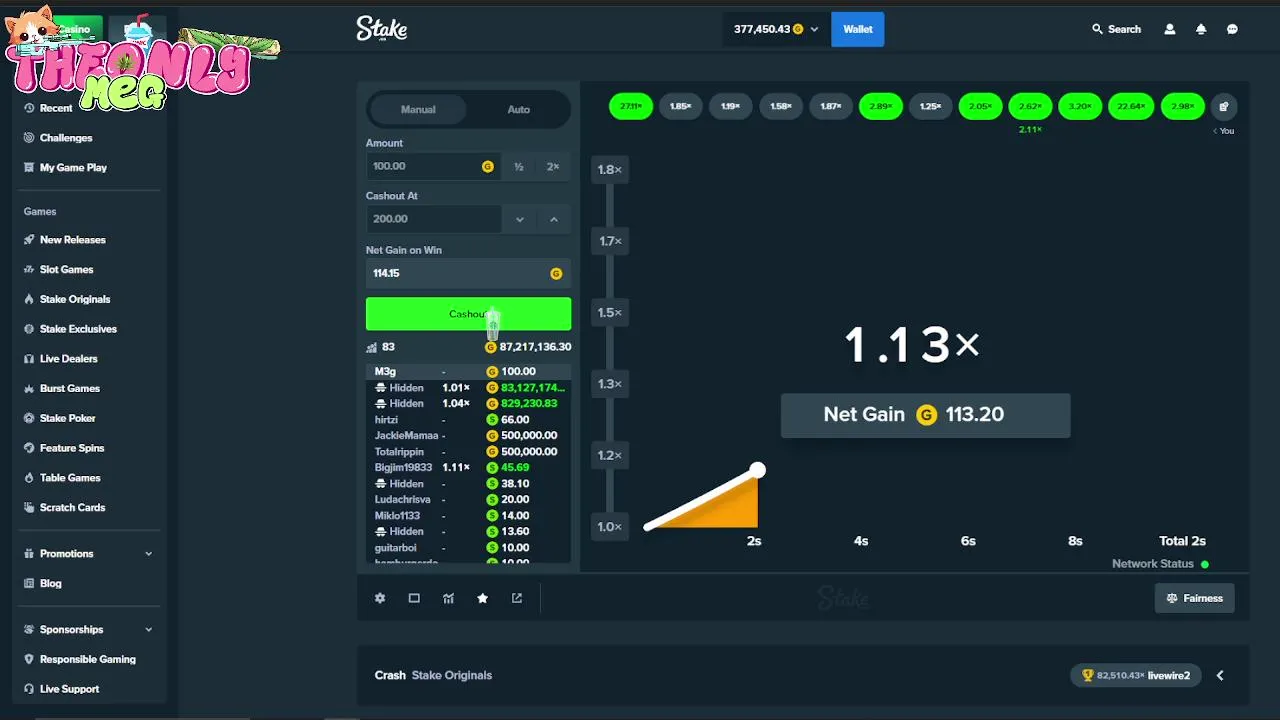Select the Totalrippin bet row
This screenshot has width=1280, height=720.
tap(468, 452)
